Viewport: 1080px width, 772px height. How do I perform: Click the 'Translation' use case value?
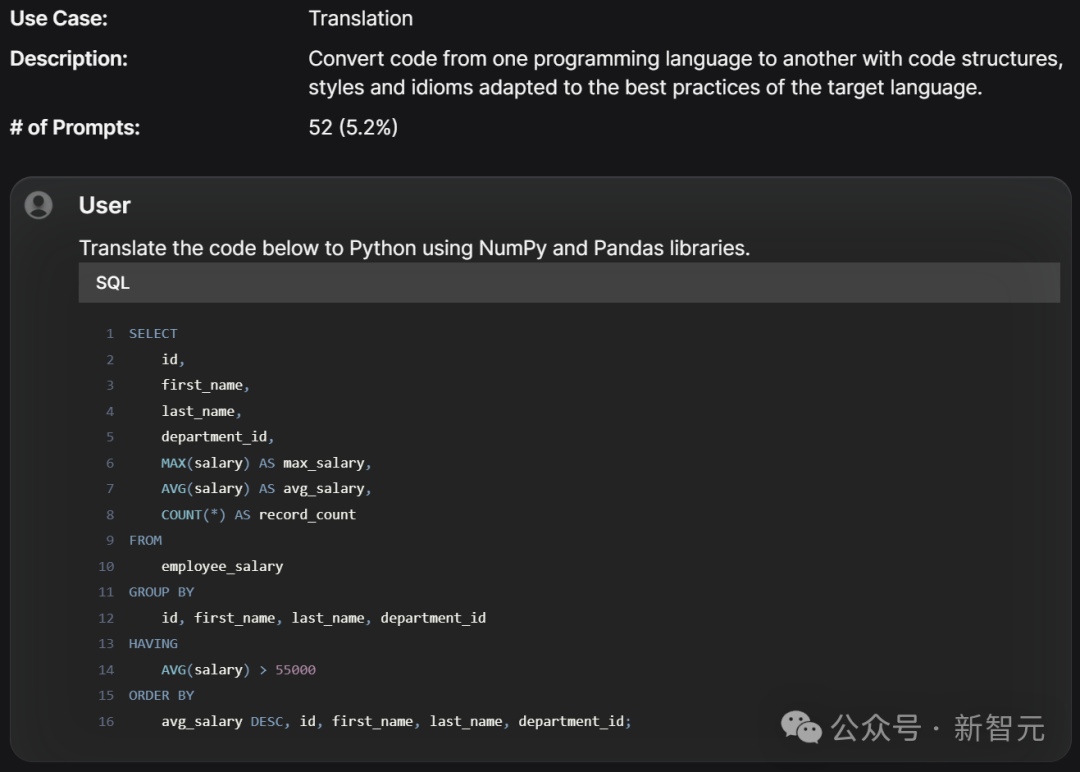(360, 19)
